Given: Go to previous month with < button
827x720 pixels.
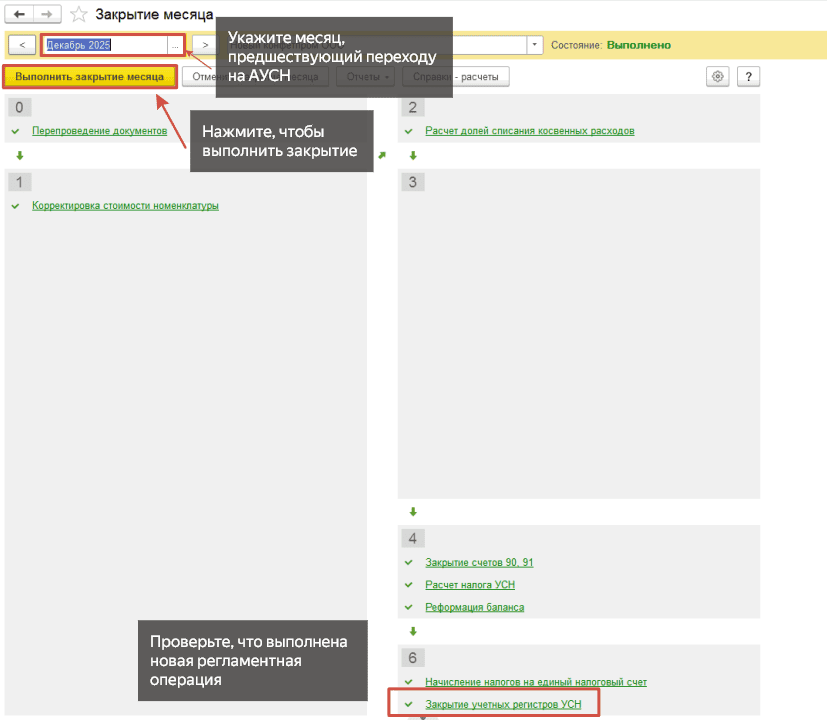Looking at the screenshot, I should click(x=22, y=45).
